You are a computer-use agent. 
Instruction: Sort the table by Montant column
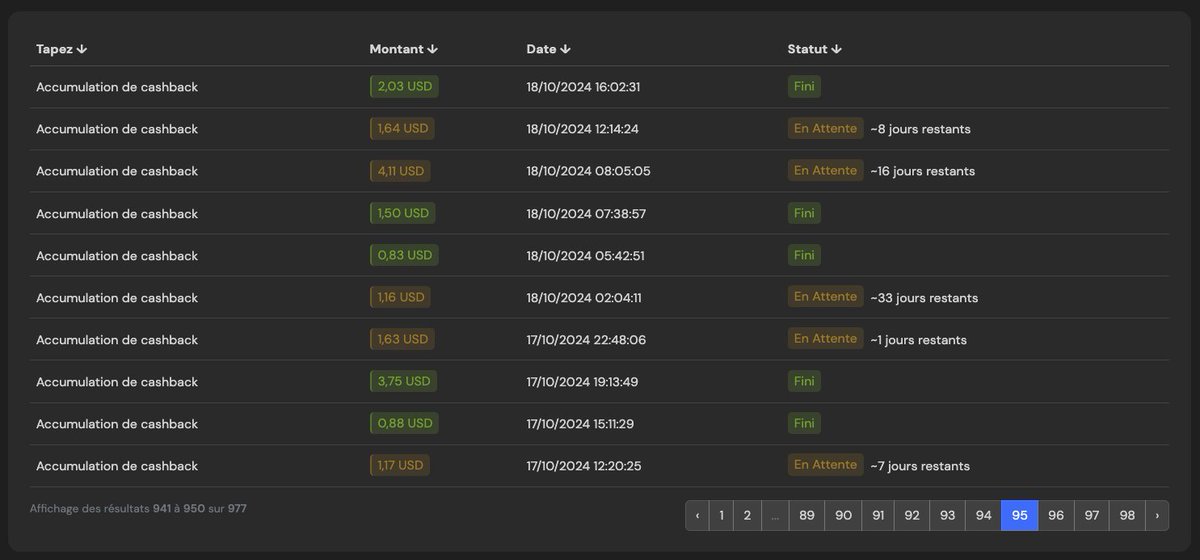point(404,49)
